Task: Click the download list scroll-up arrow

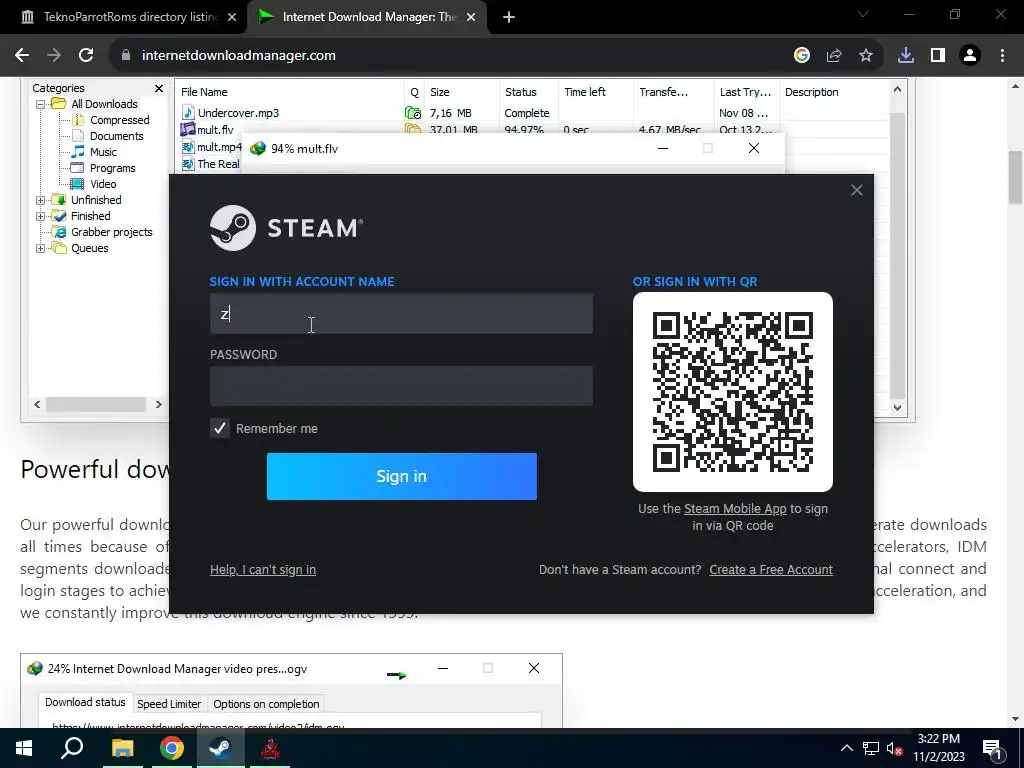Action: [897, 89]
